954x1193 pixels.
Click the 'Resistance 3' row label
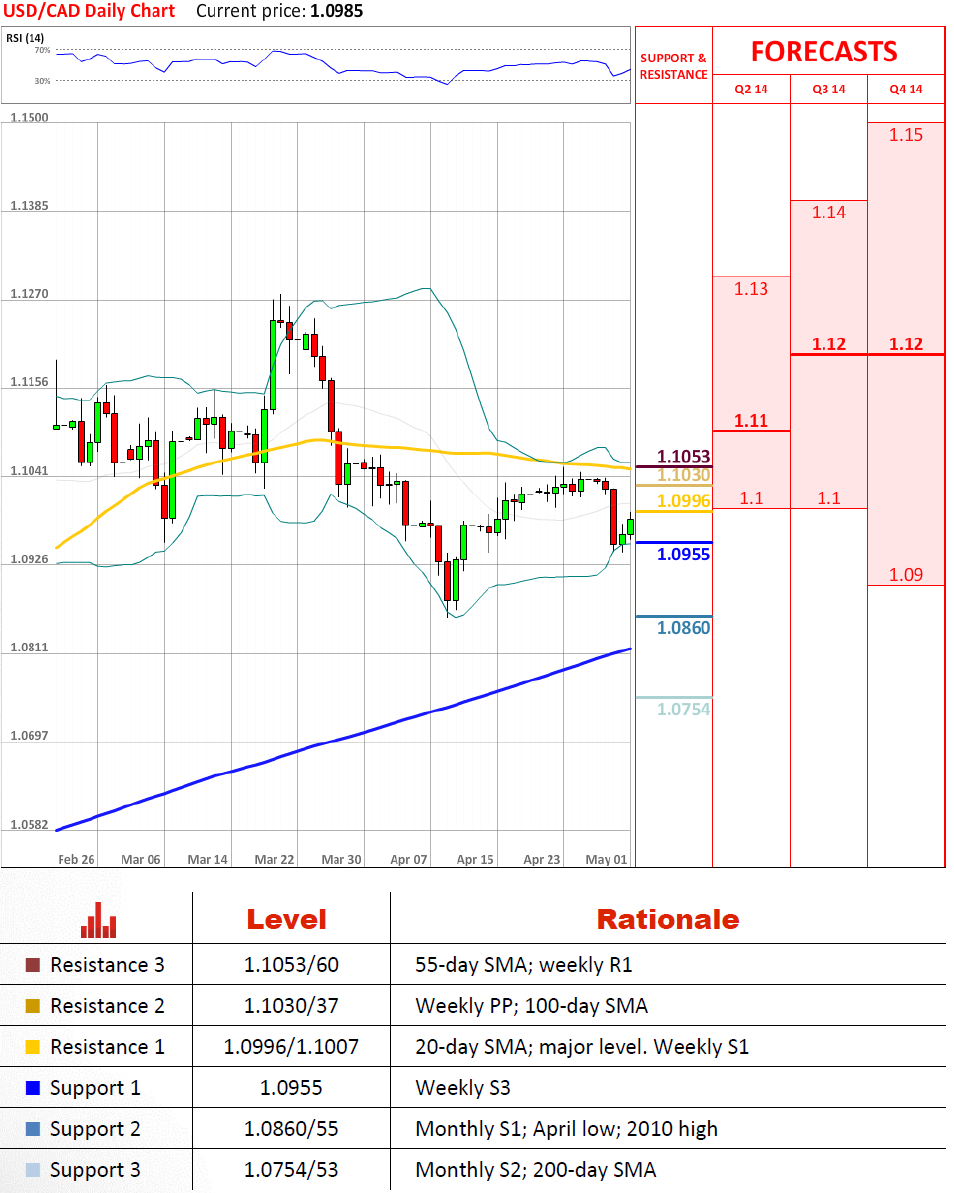coord(107,965)
